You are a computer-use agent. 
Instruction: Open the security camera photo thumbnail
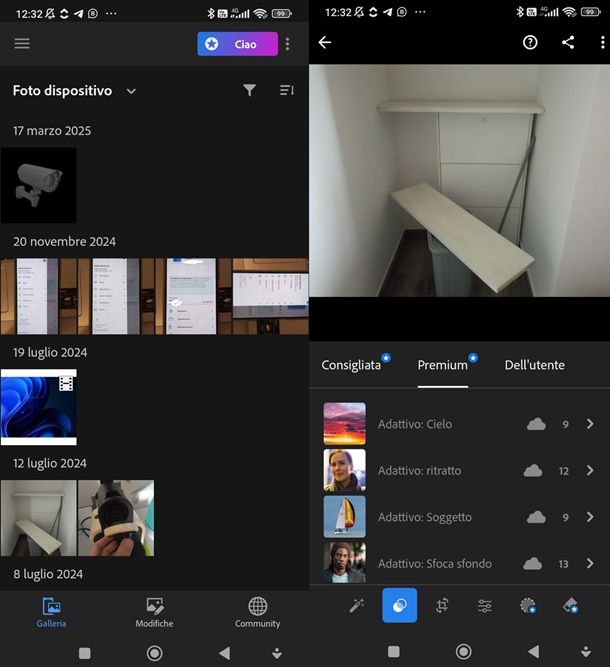pos(39,185)
